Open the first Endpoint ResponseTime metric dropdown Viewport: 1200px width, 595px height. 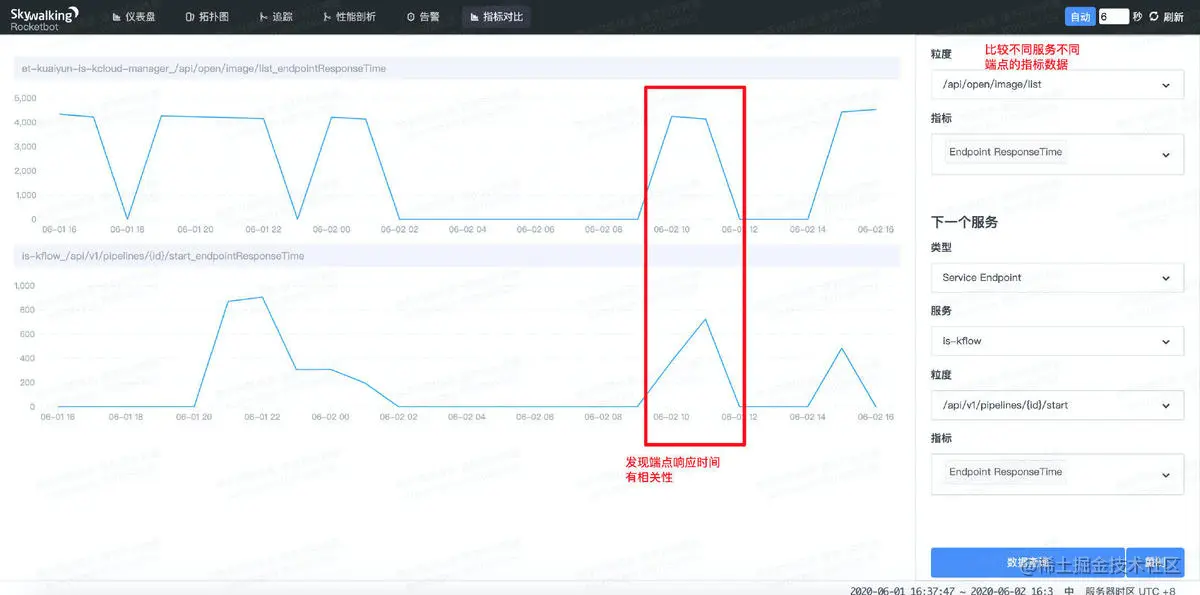[1057, 154]
